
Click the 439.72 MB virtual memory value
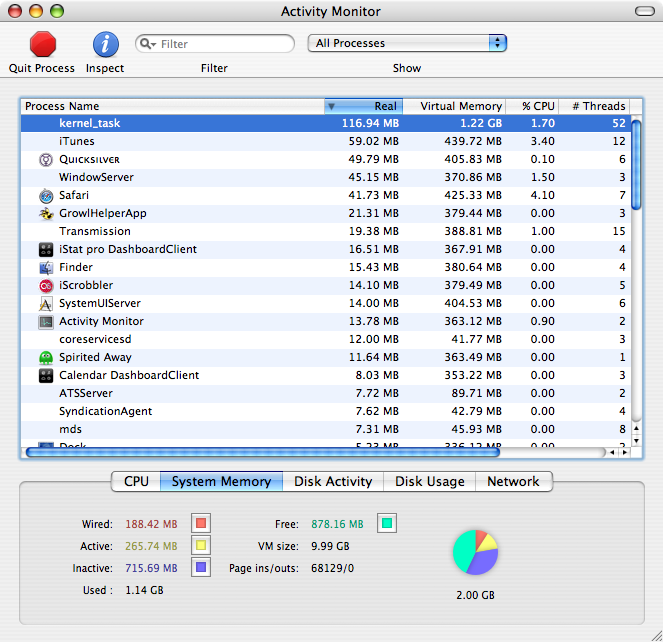473,141
